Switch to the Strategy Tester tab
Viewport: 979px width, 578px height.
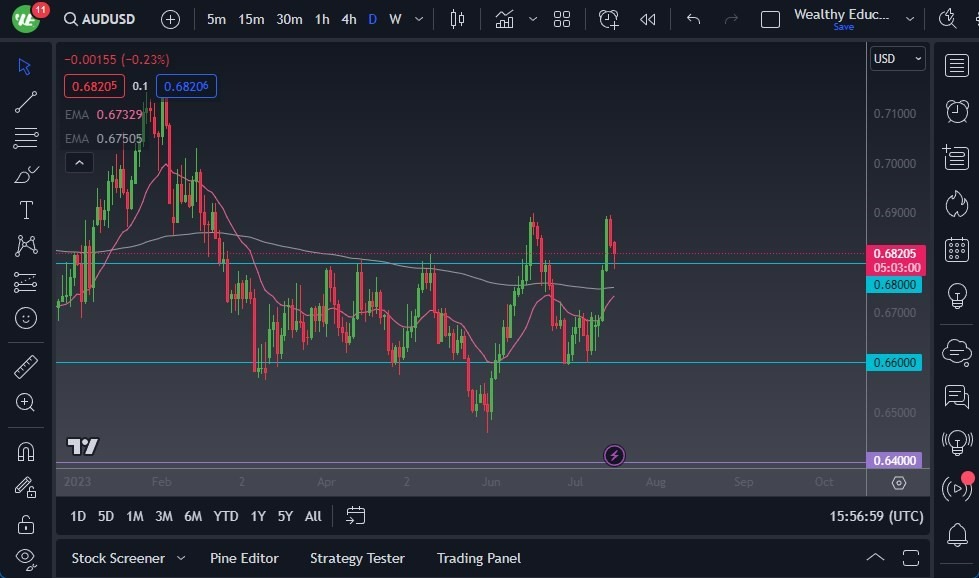357,558
